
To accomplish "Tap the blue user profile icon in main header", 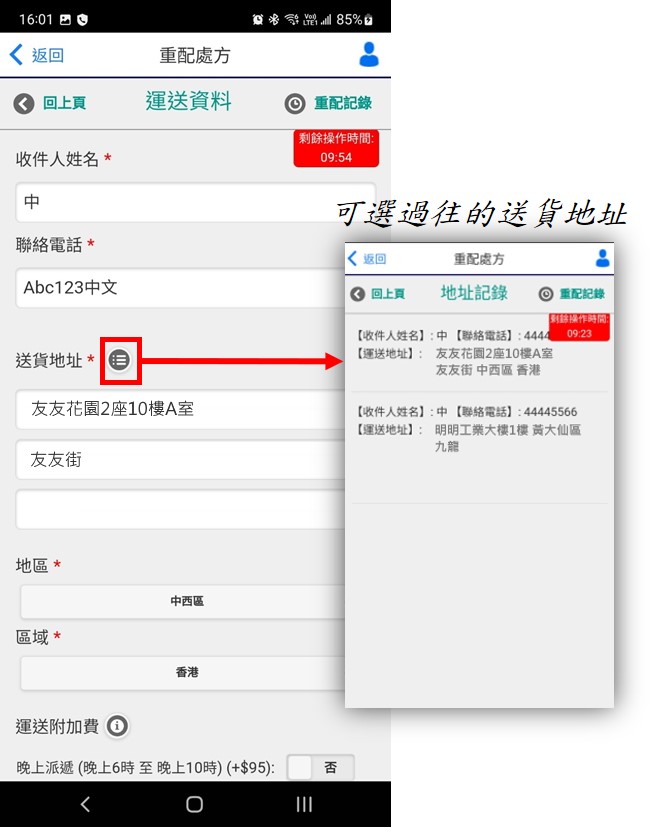I will tap(369, 55).
